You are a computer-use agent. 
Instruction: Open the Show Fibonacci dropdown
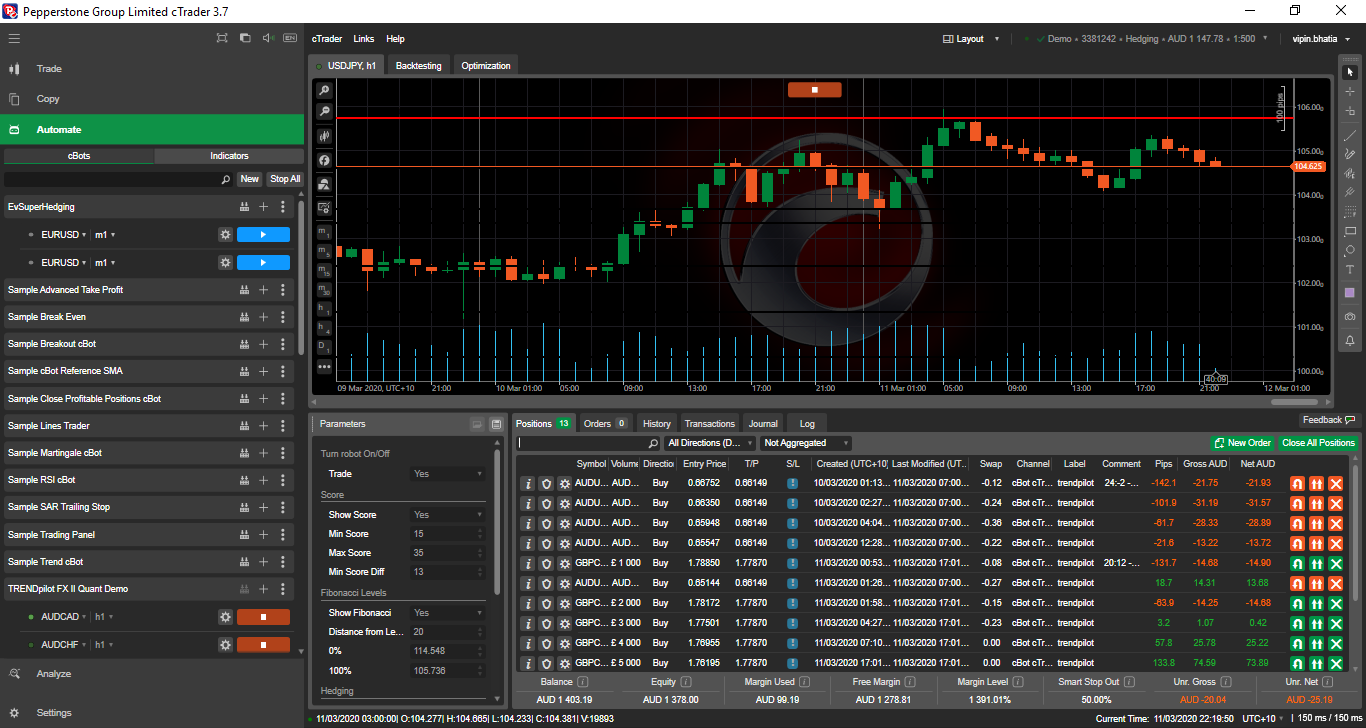tap(447, 613)
